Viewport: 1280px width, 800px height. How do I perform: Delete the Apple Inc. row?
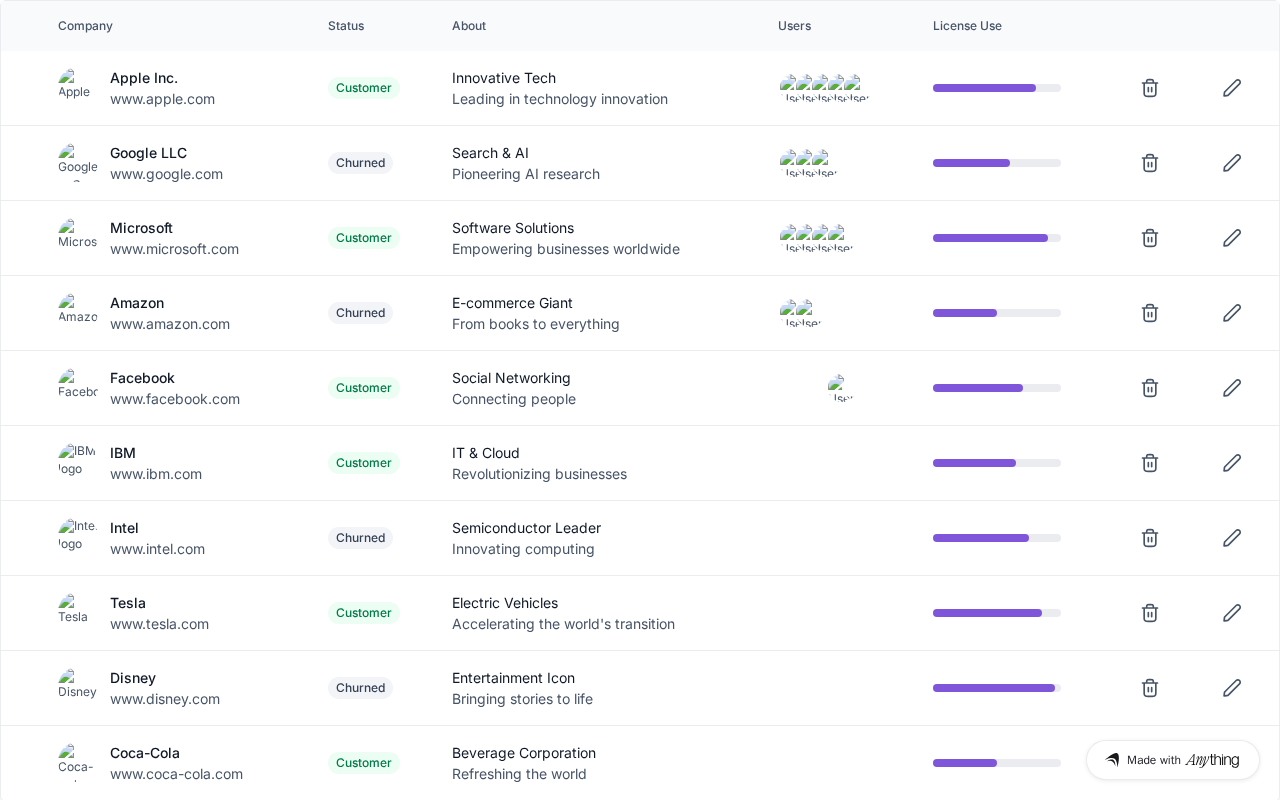(x=1150, y=88)
